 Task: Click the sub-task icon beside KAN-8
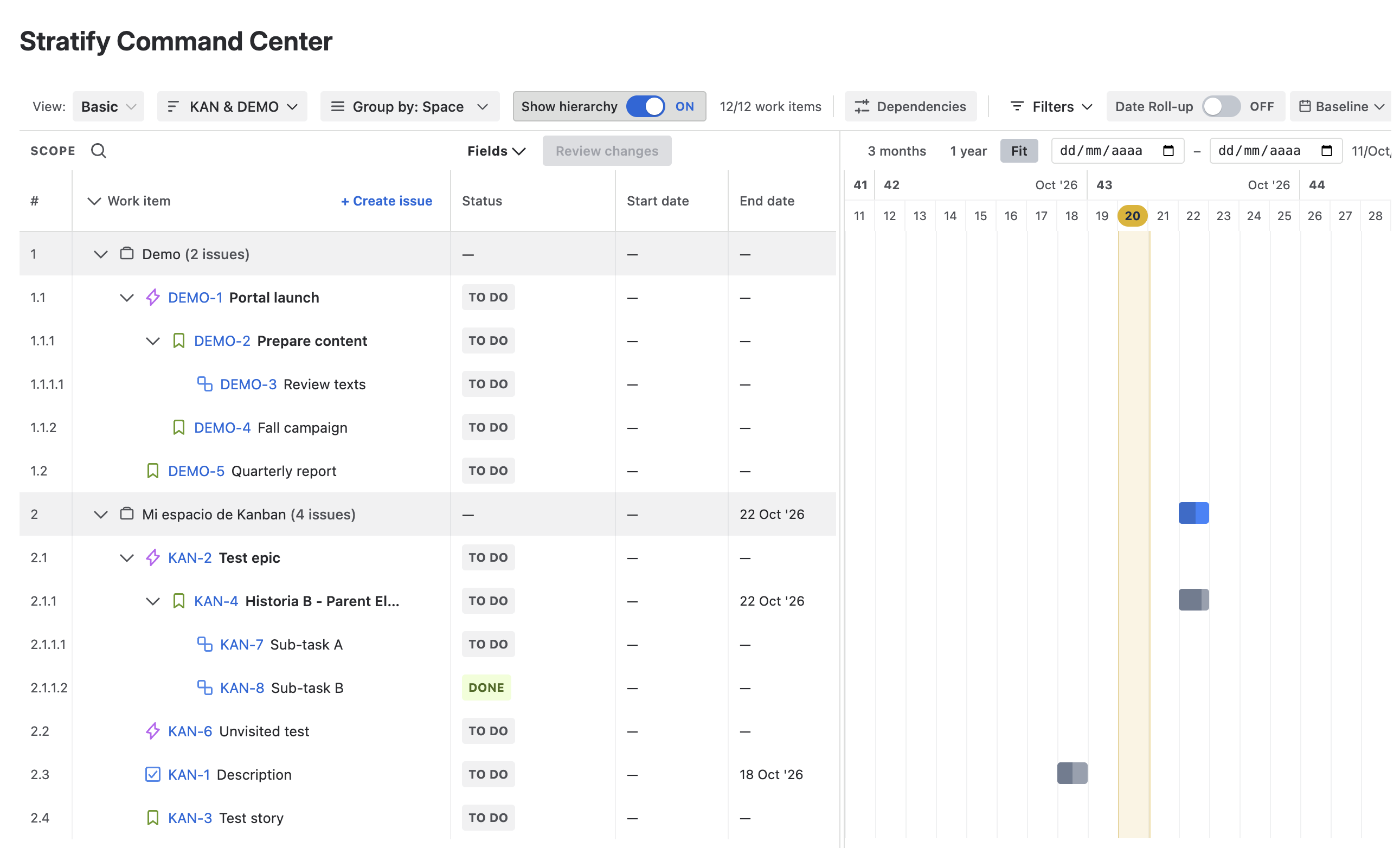(204, 688)
